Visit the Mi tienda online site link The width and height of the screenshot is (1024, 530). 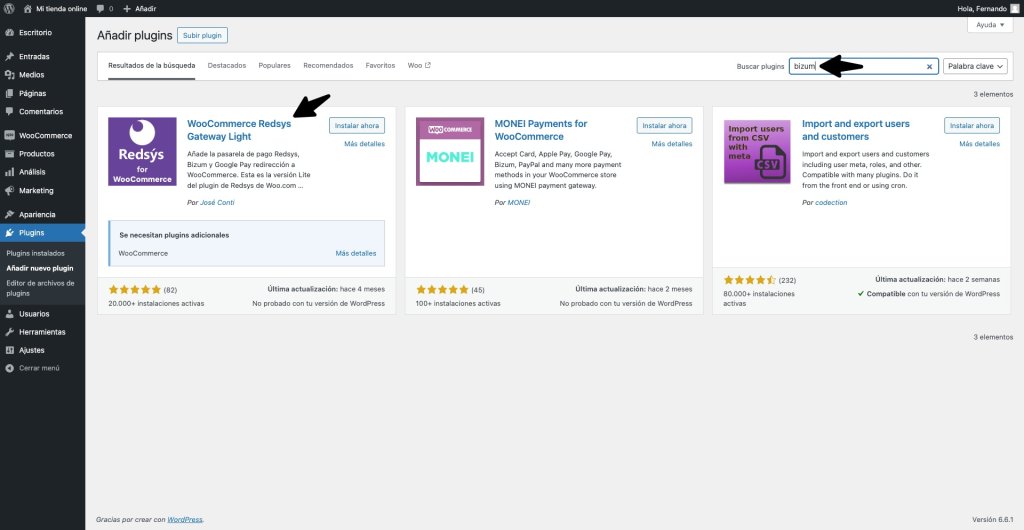click(x=55, y=8)
